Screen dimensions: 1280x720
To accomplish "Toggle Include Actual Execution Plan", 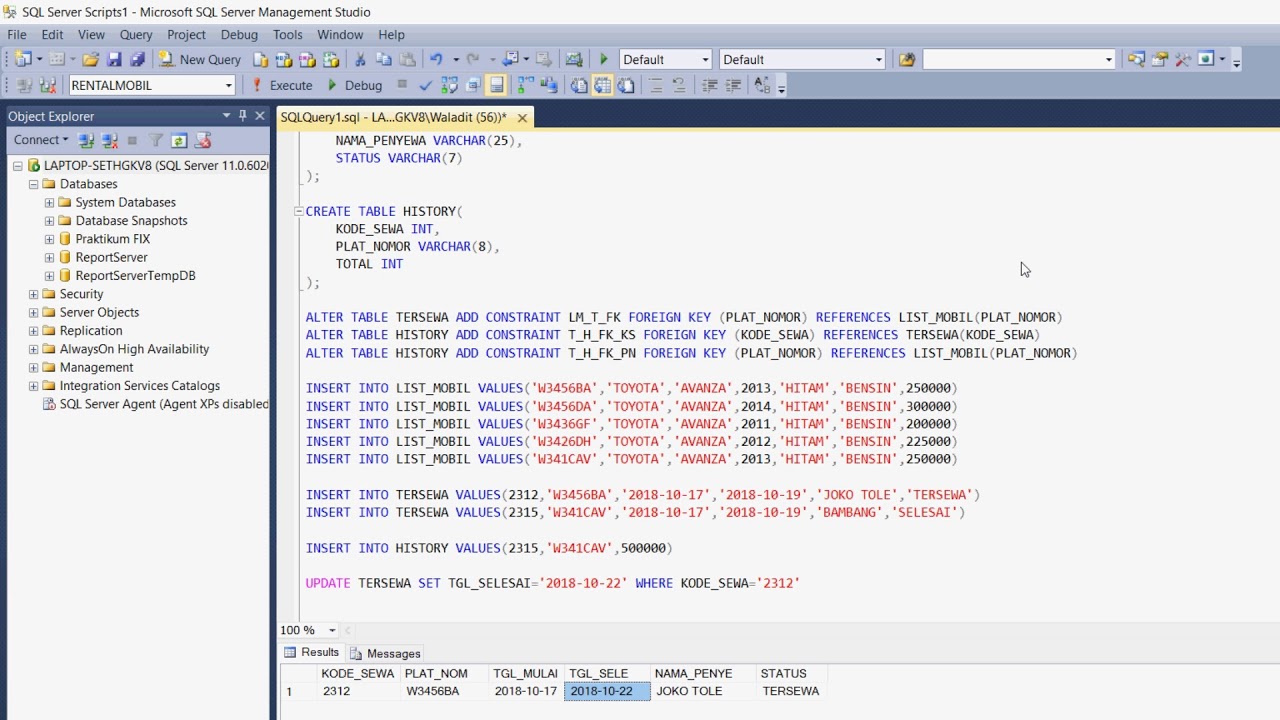I will pyautogui.click(x=525, y=85).
